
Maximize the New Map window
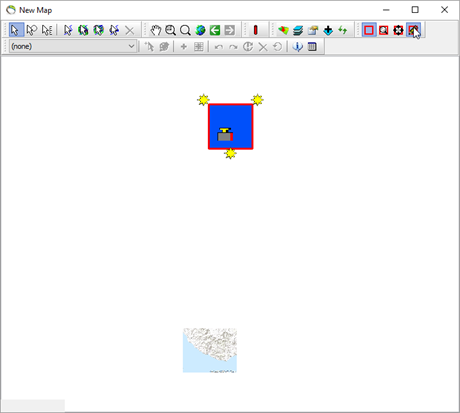[415, 10]
